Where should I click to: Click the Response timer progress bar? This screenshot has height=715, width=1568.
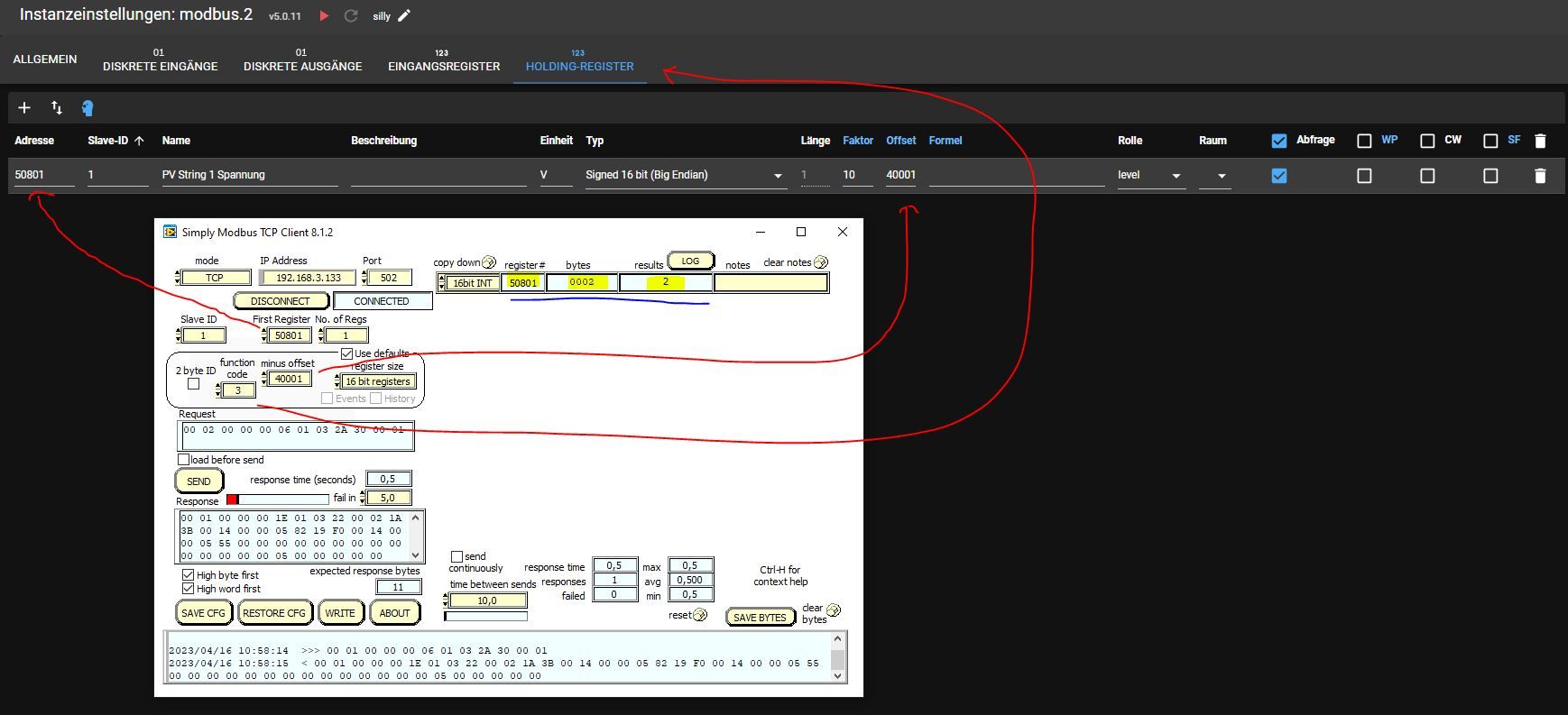pyautogui.click(x=278, y=500)
